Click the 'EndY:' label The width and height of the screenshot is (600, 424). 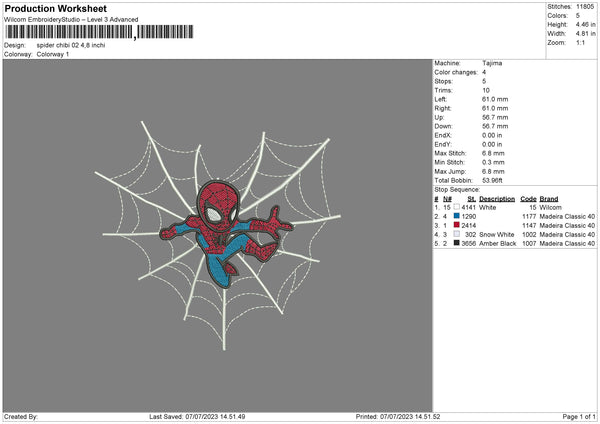(x=443, y=144)
